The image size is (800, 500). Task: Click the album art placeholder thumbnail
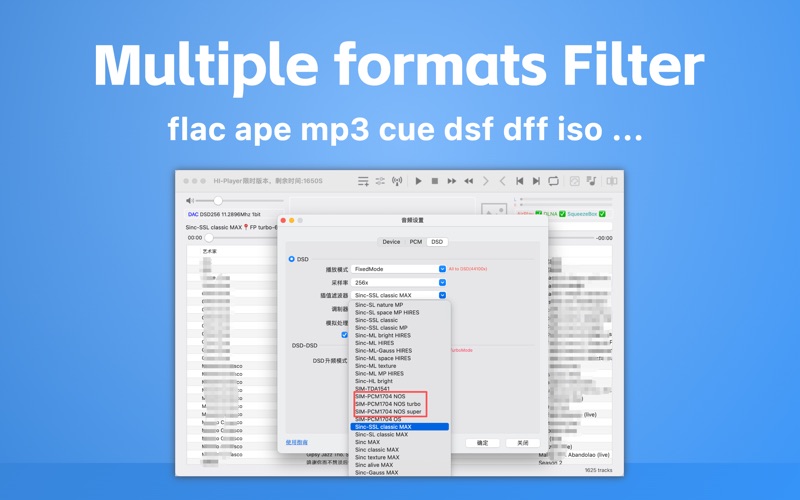(x=494, y=210)
